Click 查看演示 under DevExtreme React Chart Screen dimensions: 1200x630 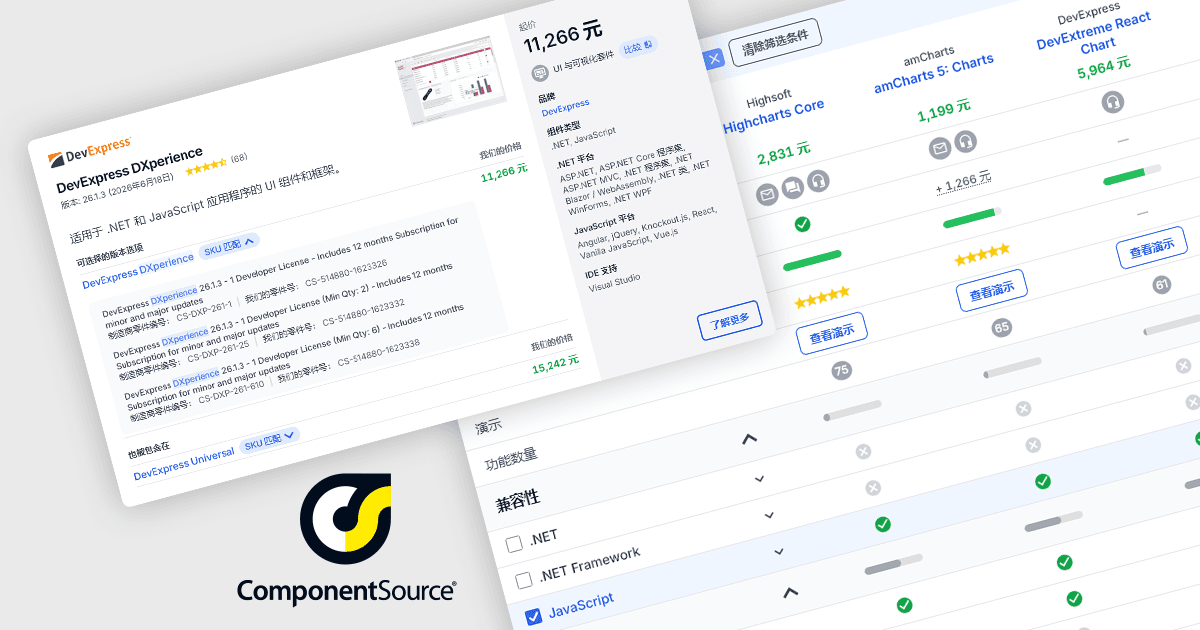(x=1151, y=248)
